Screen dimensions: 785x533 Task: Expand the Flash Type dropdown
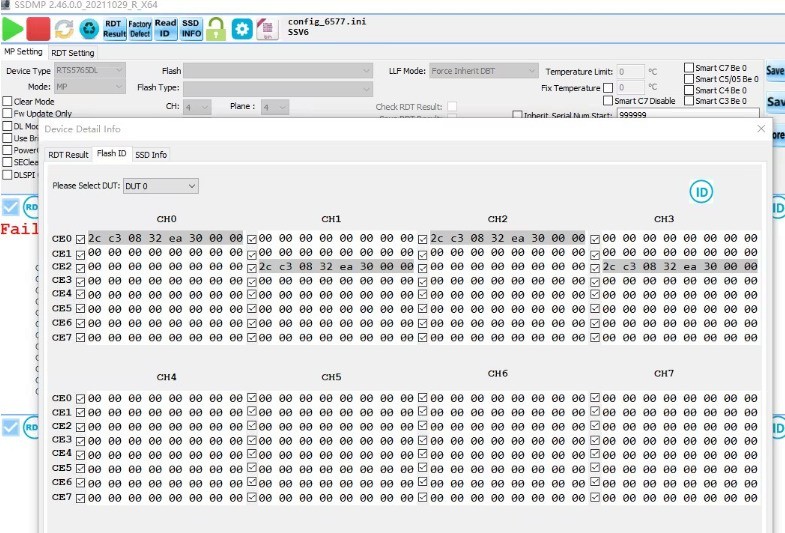click(278, 89)
